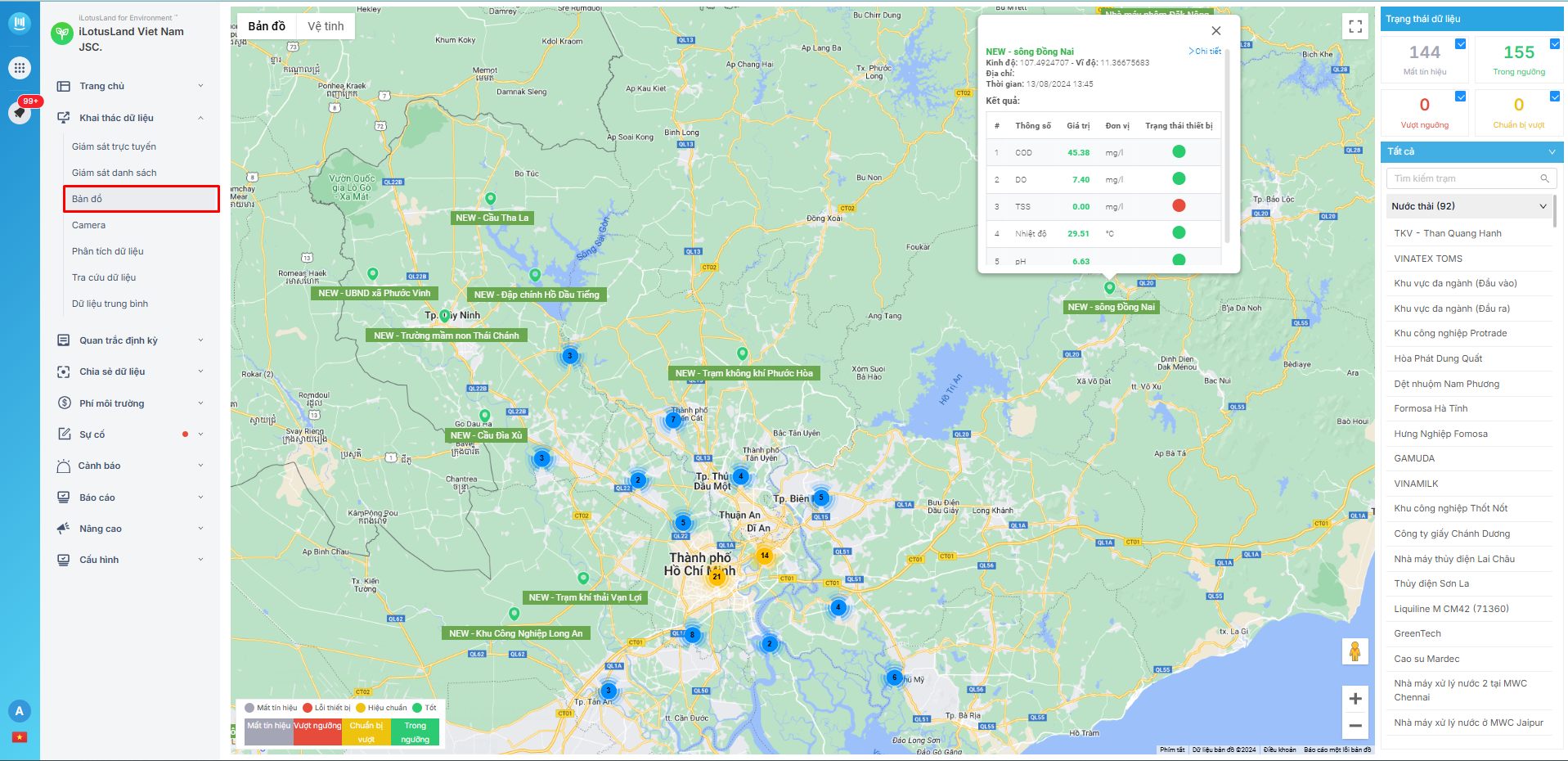Select station Formosa Hà Tĩnh

pos(1431,408)
